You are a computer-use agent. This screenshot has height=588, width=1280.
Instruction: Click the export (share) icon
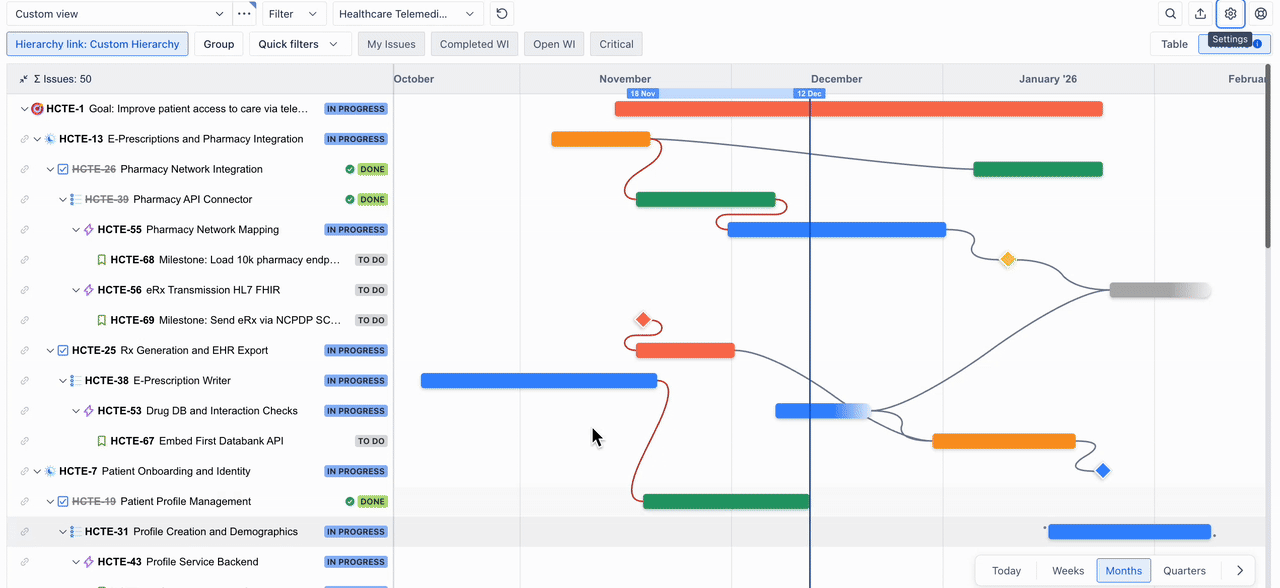[x=1202, y=14]
